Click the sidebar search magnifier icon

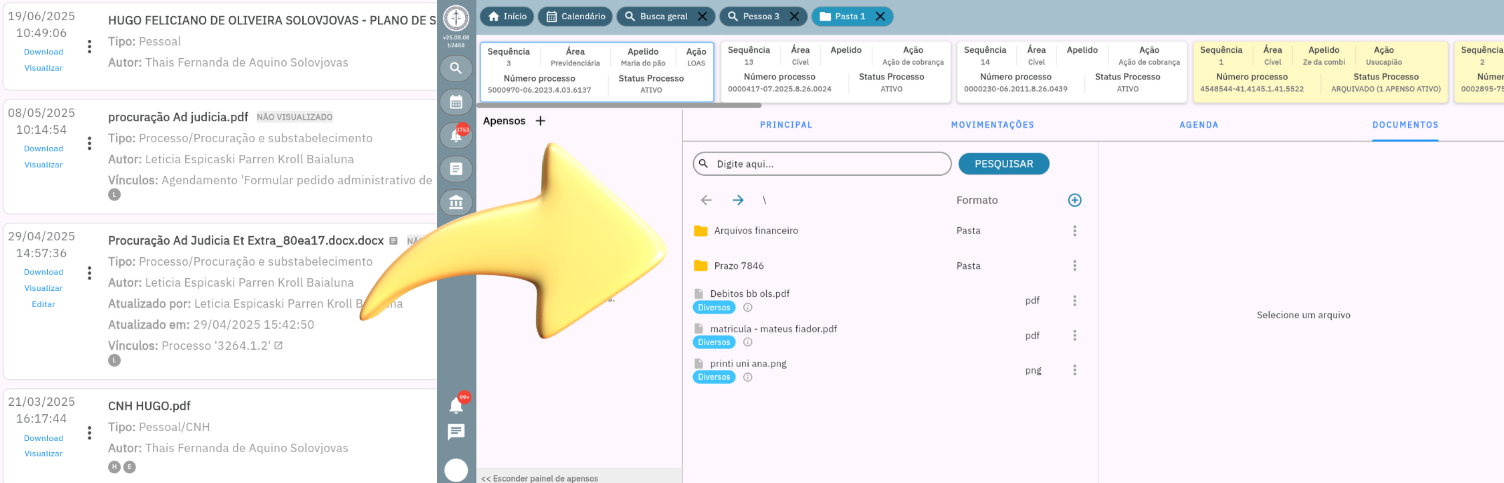pos(456,68)
